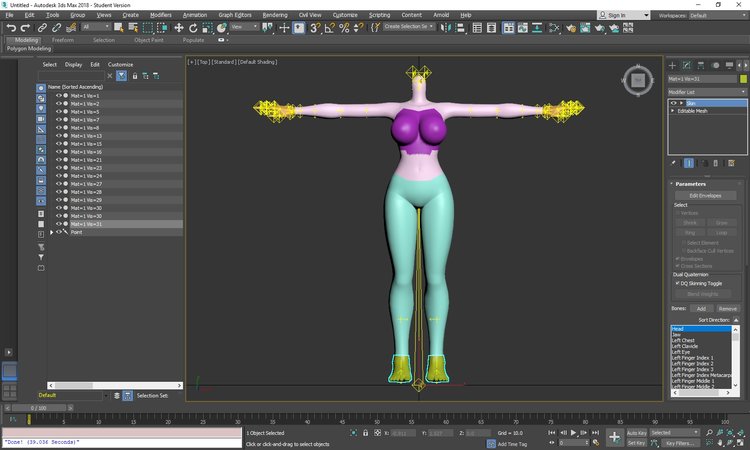Viewport: 750px width, 450px height.
Task: Open the Workspaces Default dropdown
Action: click(717, 15)
